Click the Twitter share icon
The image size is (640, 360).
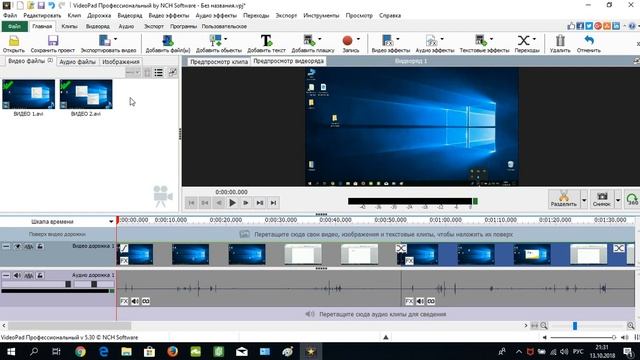589,26
